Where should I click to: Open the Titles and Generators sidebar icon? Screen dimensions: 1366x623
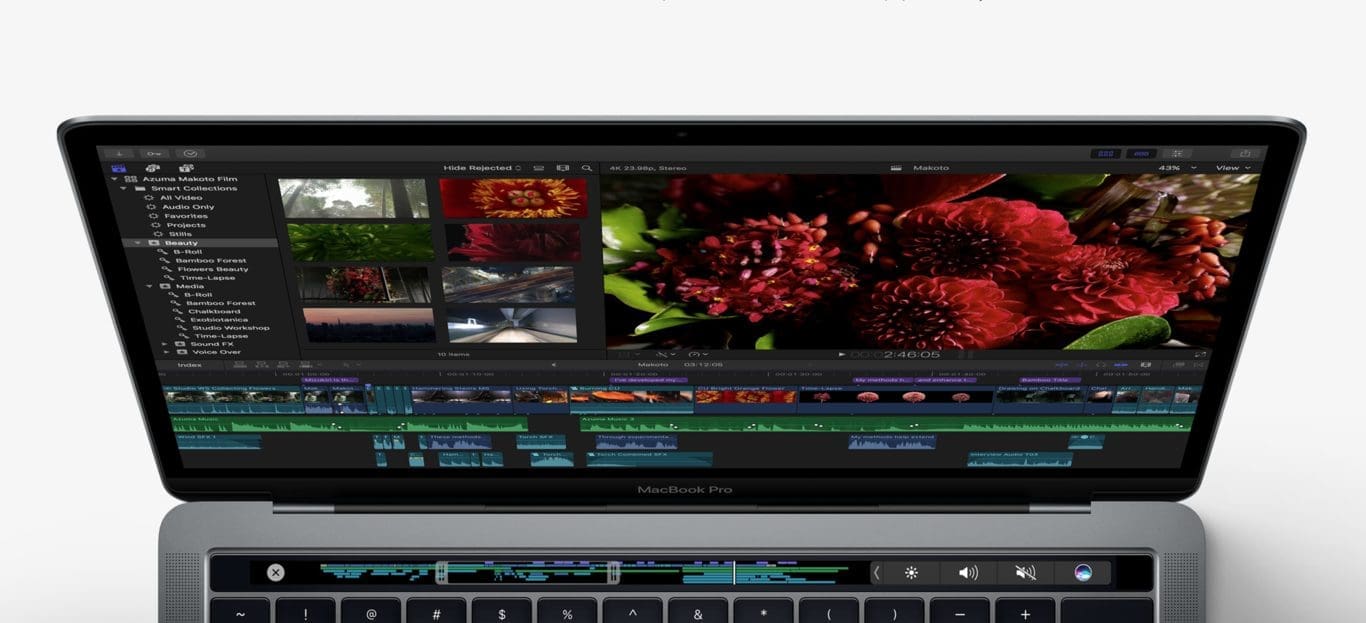coord(185,169)
